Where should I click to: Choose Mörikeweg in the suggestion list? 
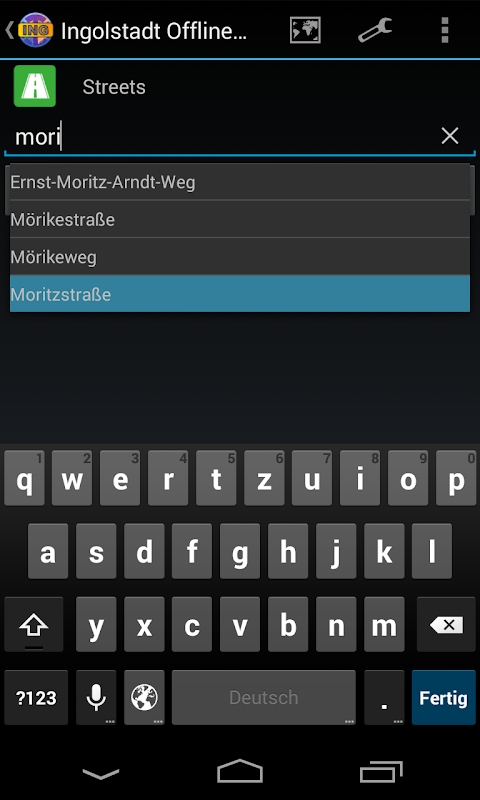[240, 257]
